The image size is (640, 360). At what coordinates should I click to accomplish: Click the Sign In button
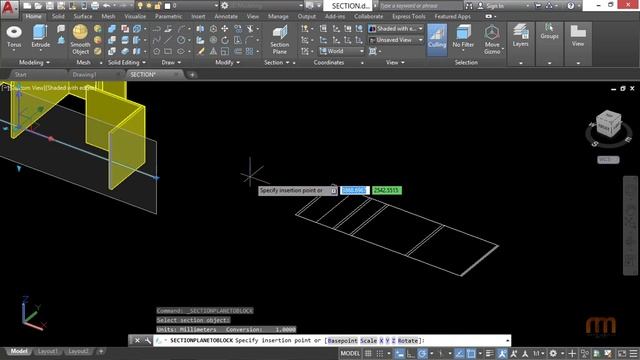491,6
